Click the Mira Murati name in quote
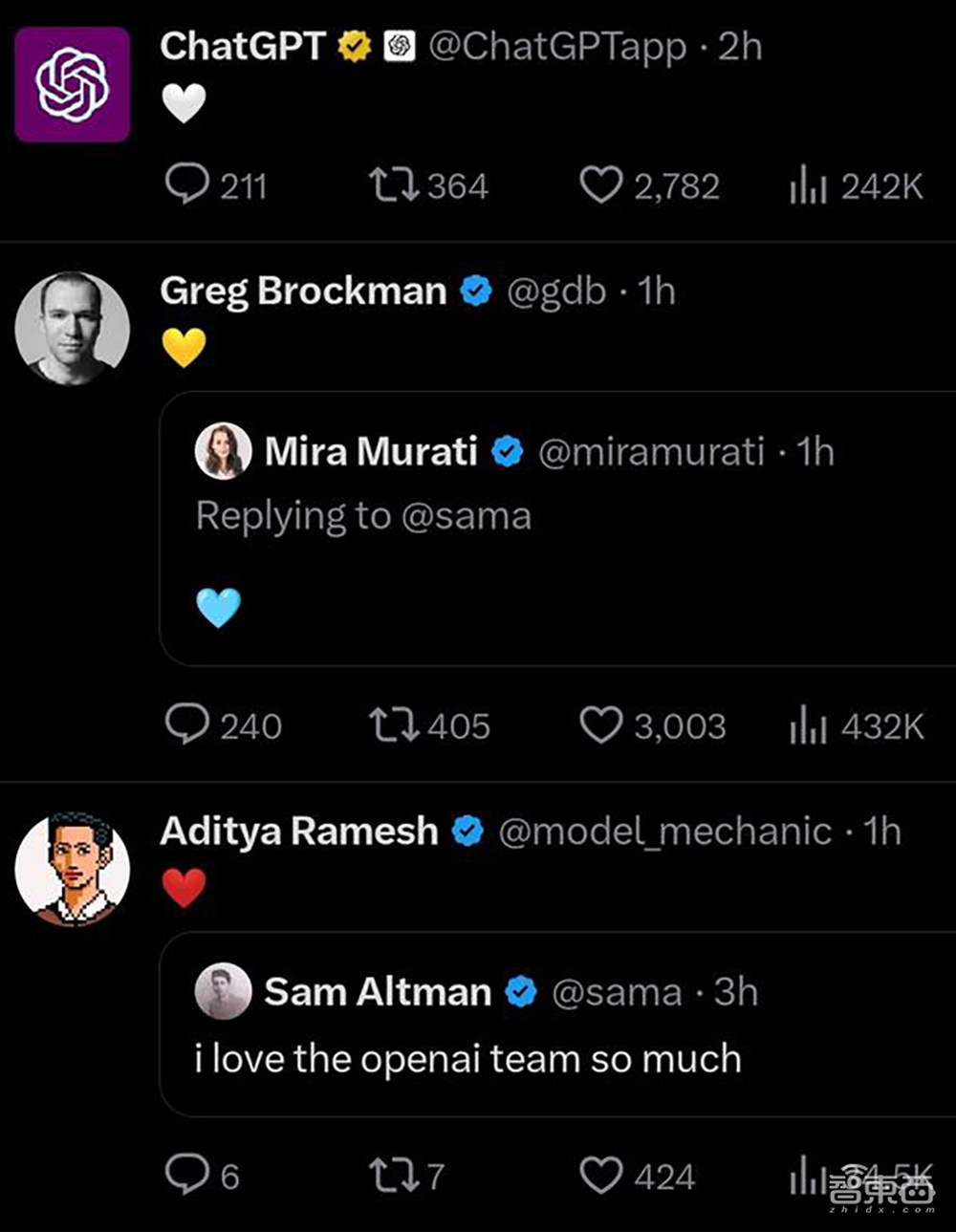This screenshot has width=956, height=1232. coord(371,451)
